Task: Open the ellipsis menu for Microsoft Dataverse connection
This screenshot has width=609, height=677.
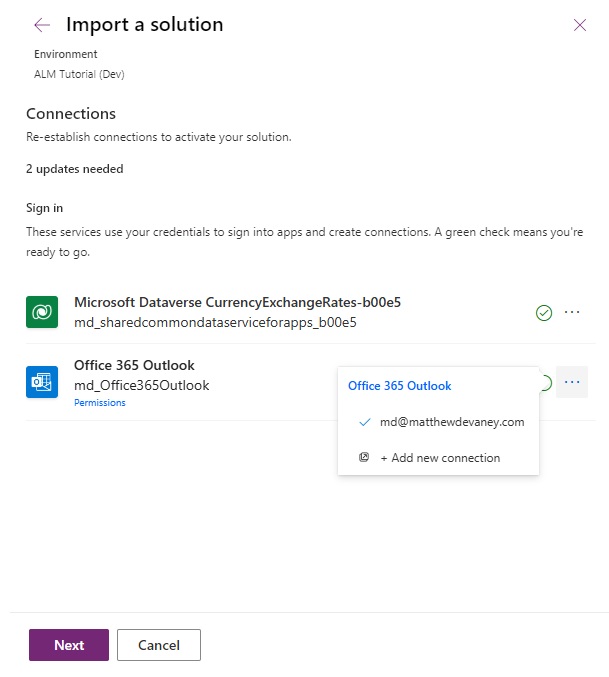Action: point(572,312)
